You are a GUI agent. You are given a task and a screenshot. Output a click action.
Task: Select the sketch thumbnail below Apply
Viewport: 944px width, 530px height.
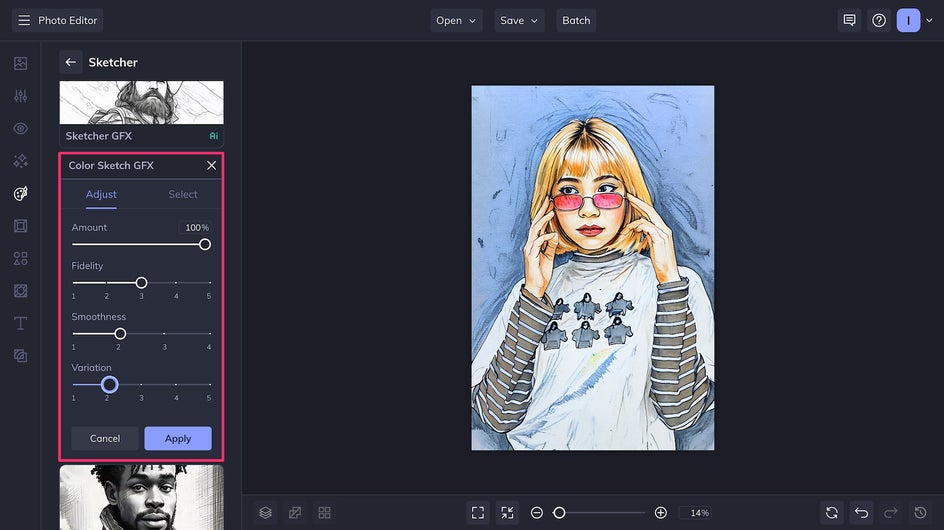141,497
